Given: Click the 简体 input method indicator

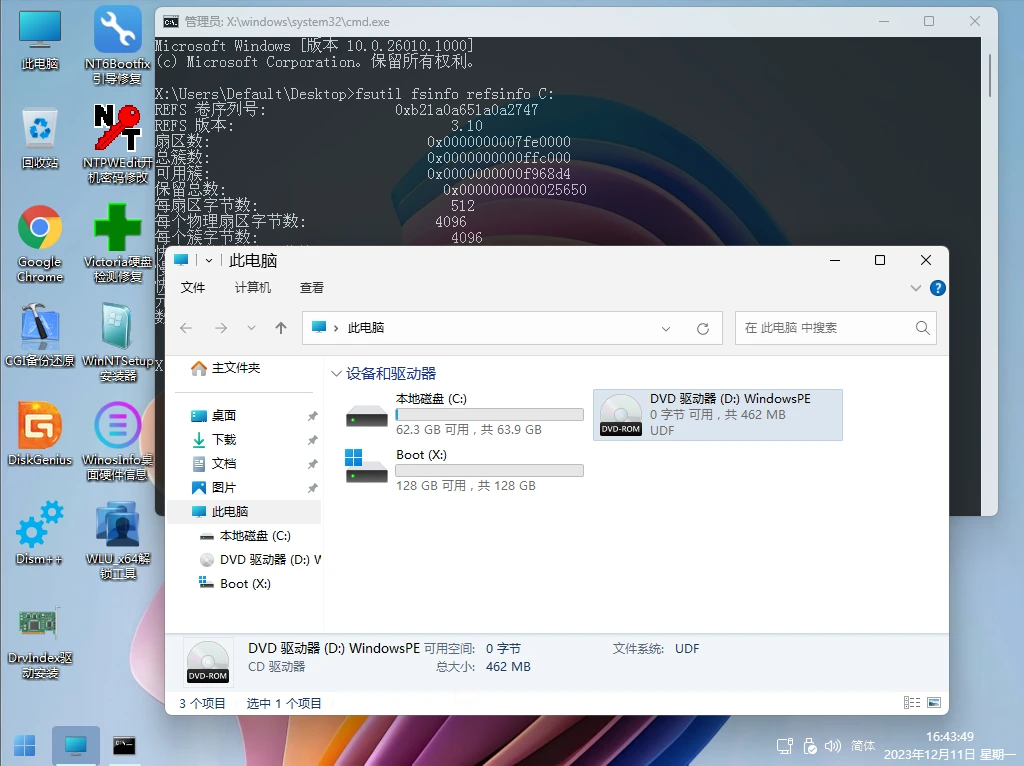Looking at the screenshot, I should (x=863, y=746).
